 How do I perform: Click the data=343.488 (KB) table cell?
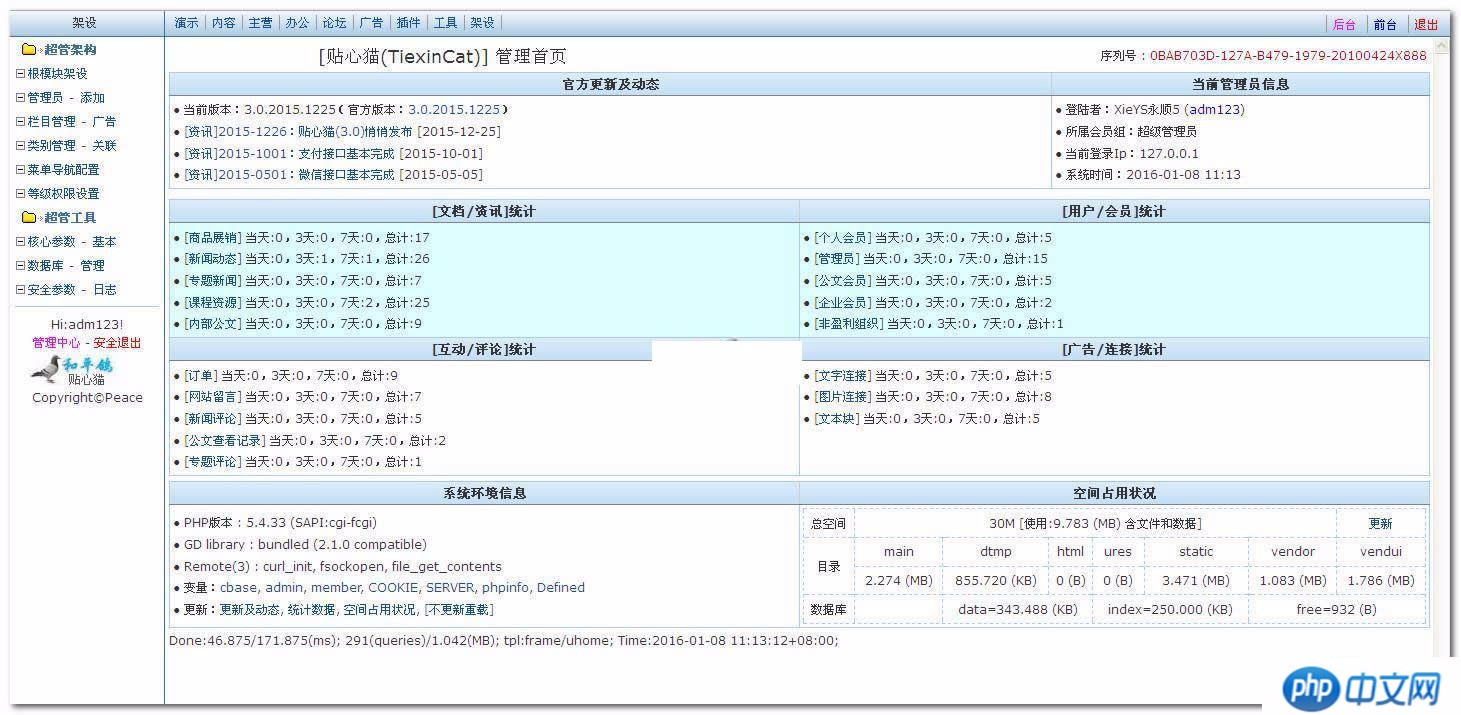[1018, 609]
